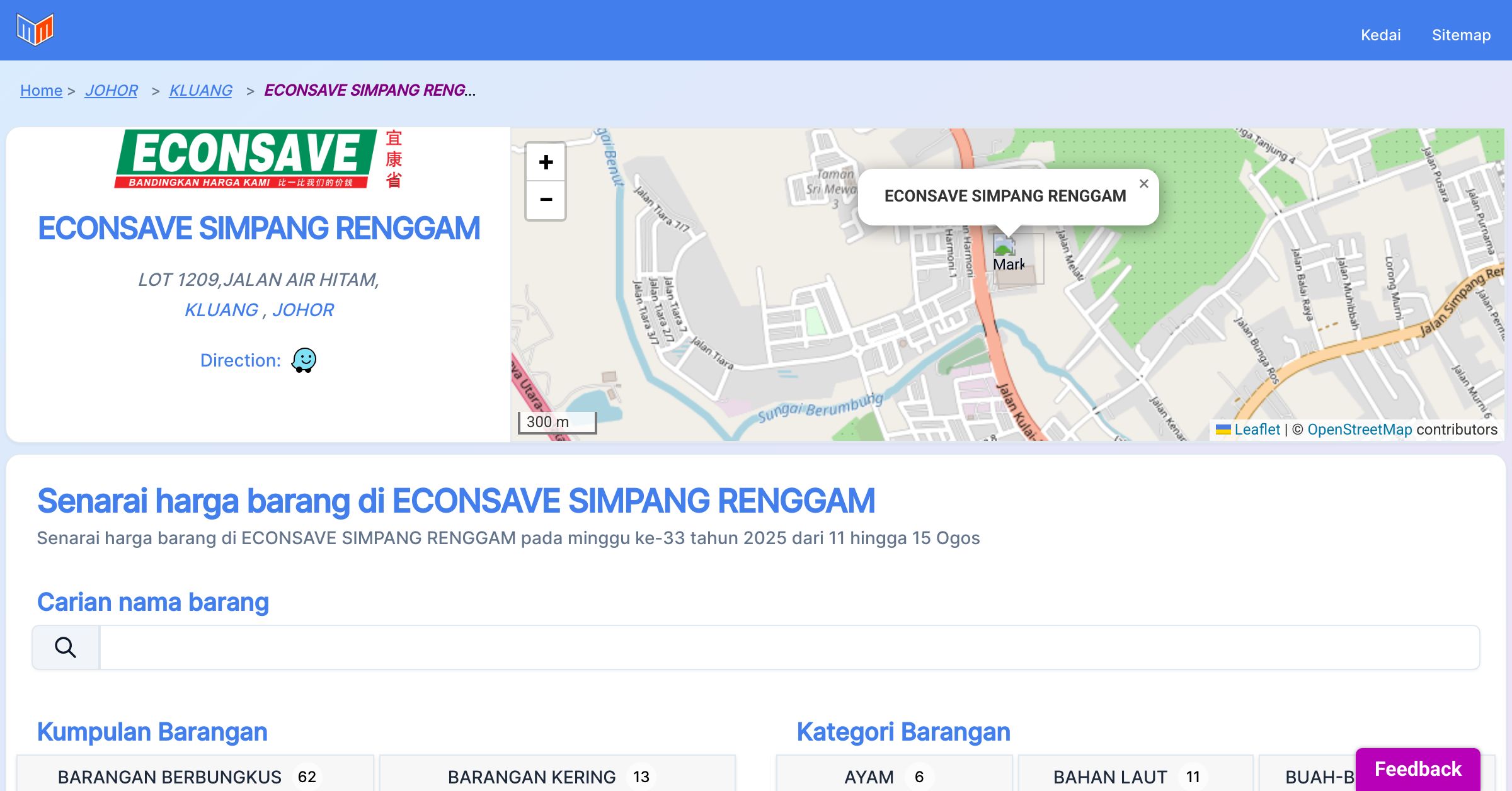Open the JOHOR breadcrumb link

112,90
